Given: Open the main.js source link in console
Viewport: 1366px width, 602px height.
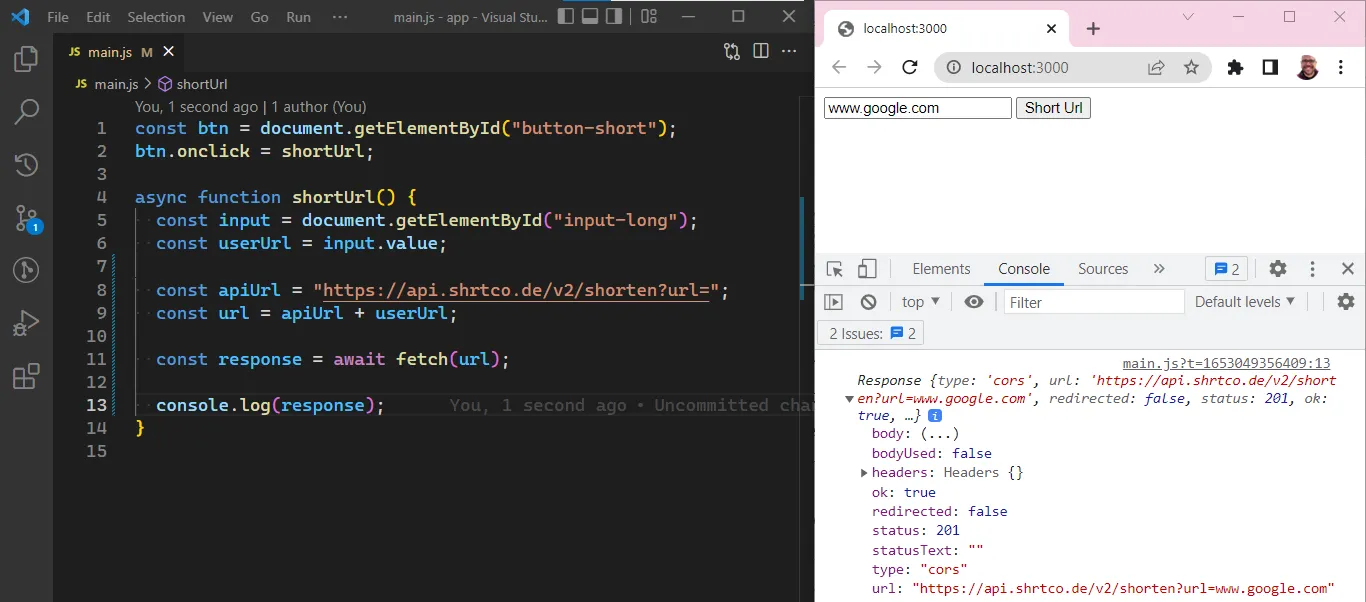Looking at the screenshot, I should coord(1226,364).
